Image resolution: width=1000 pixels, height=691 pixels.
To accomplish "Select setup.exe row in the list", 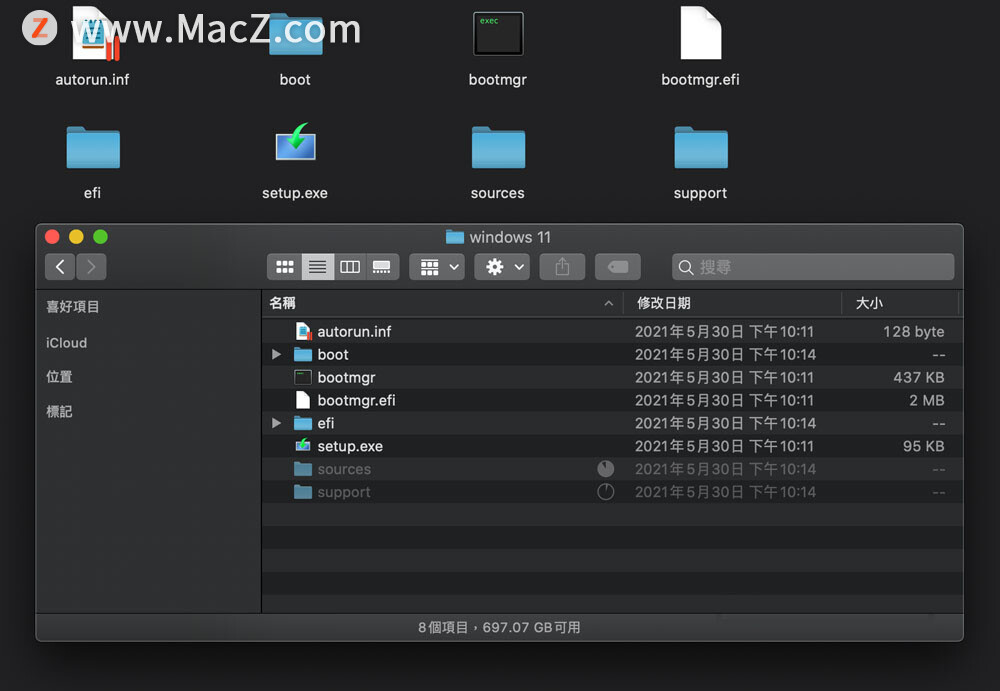I will (x=612, y=446).
